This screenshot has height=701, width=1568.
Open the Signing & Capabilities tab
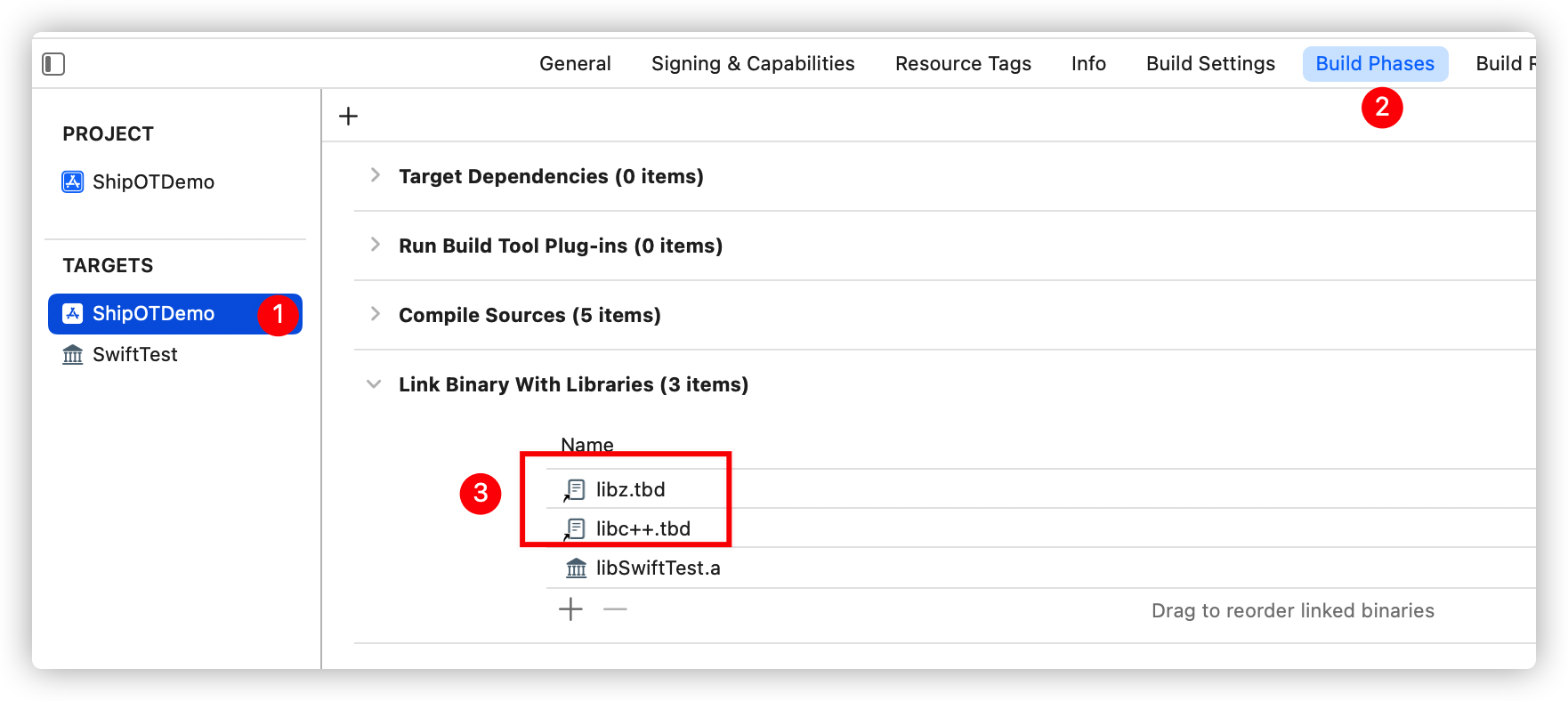[x=753, y=64]
